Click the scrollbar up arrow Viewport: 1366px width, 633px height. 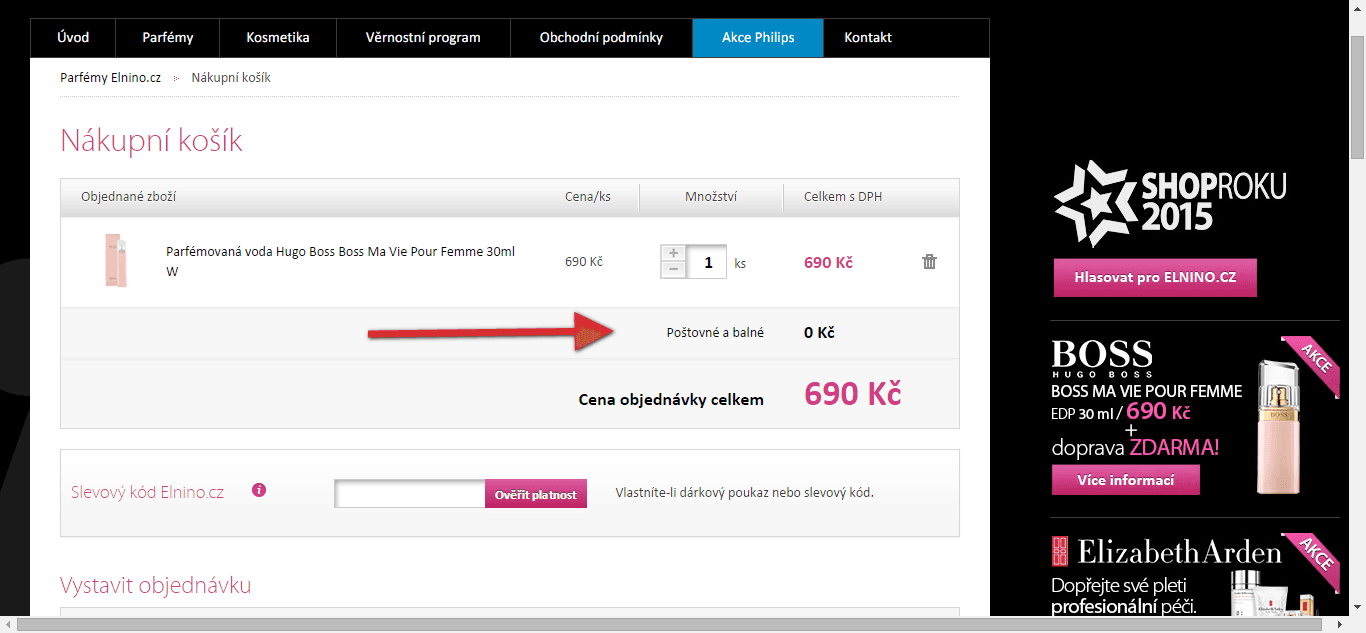tap(1357, 8)
